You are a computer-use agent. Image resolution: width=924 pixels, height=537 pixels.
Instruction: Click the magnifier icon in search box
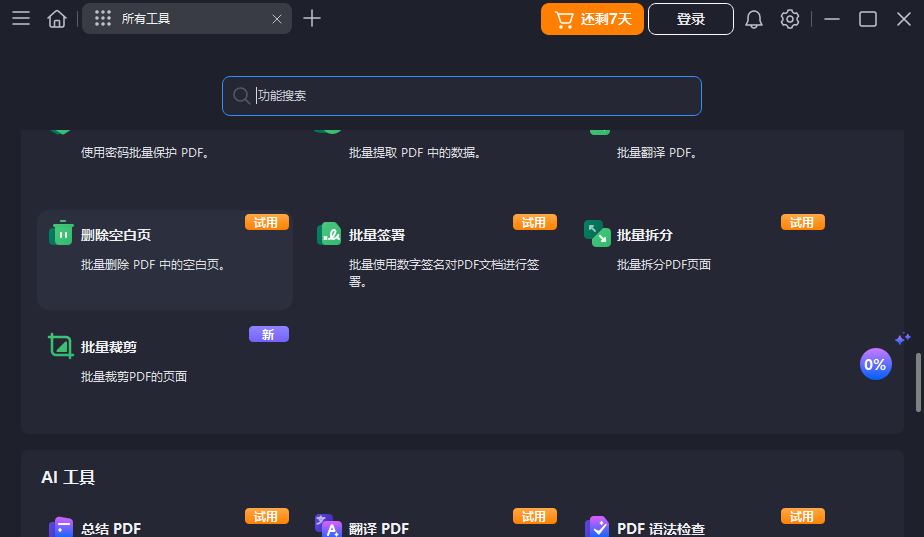241,95
